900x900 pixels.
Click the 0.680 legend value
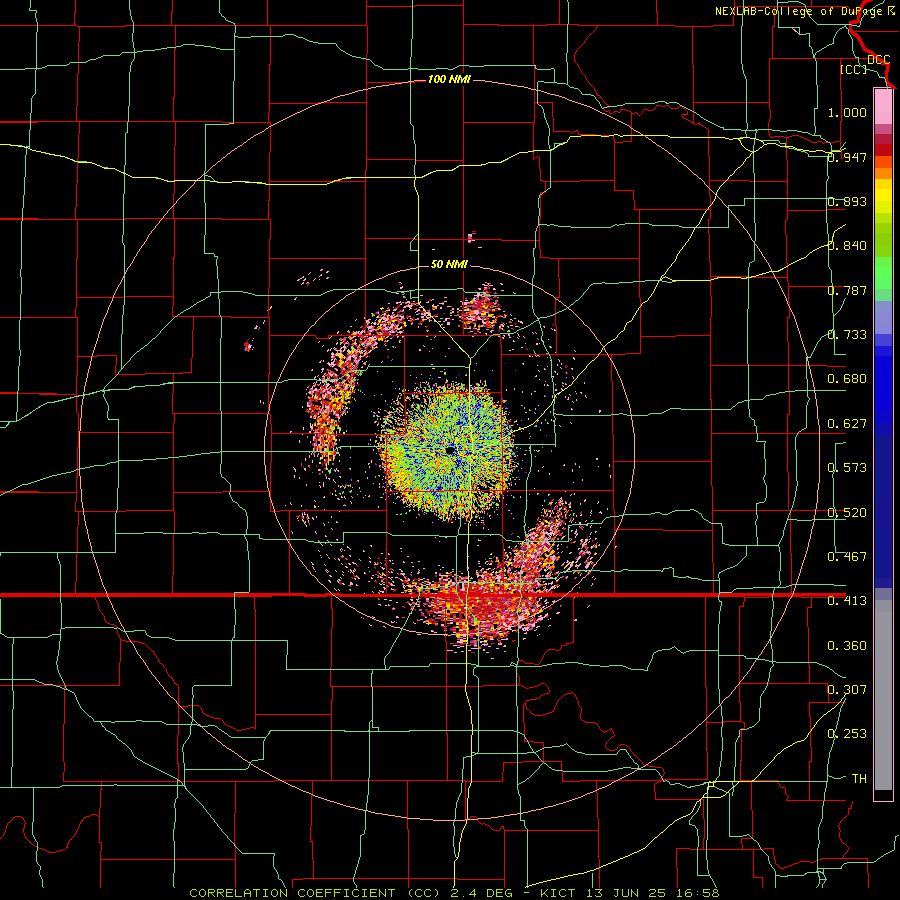point(847,379)
